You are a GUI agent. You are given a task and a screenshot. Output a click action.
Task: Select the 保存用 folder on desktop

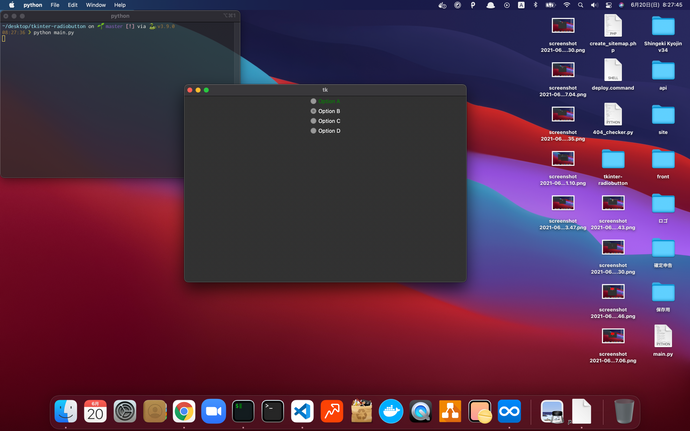663,292
